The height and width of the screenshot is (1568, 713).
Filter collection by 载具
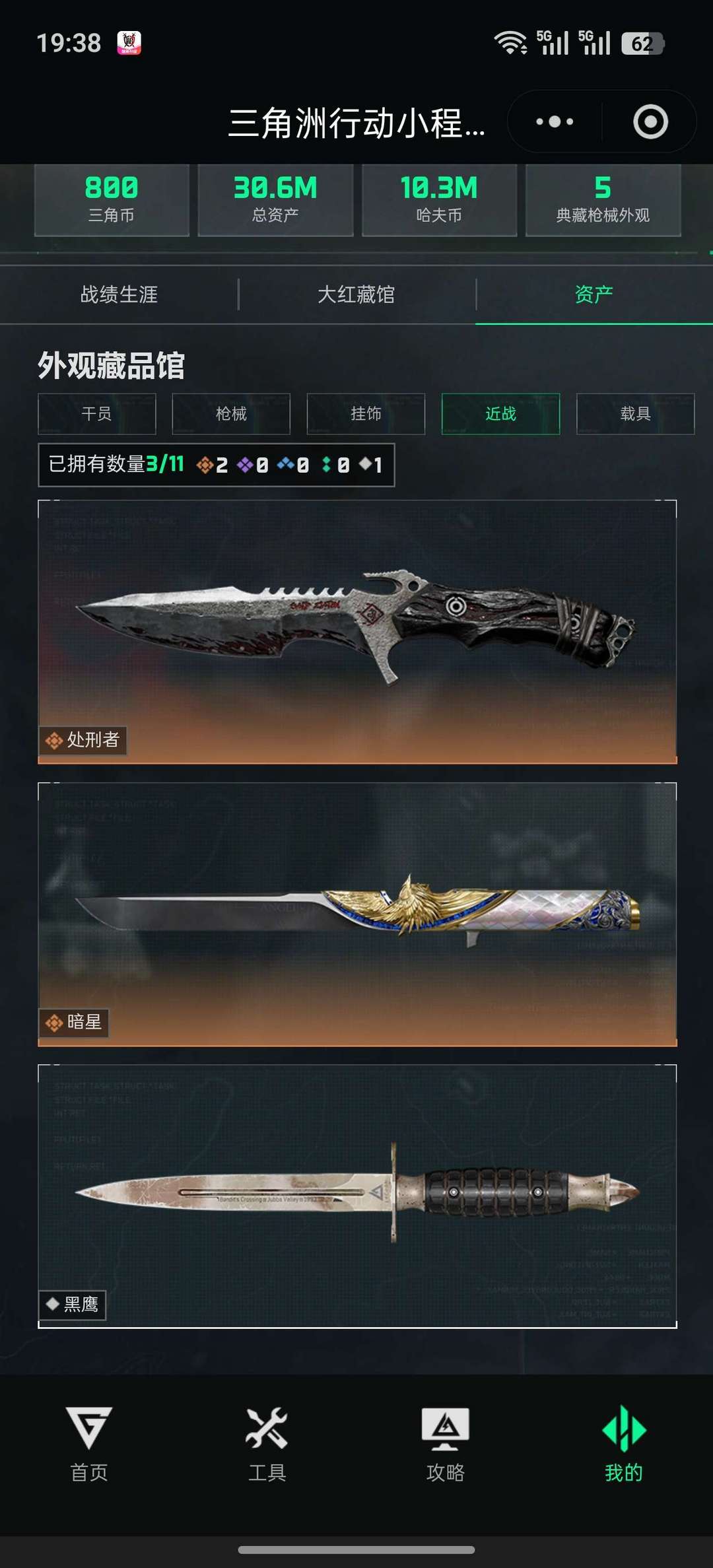click(x=635, y=414)
